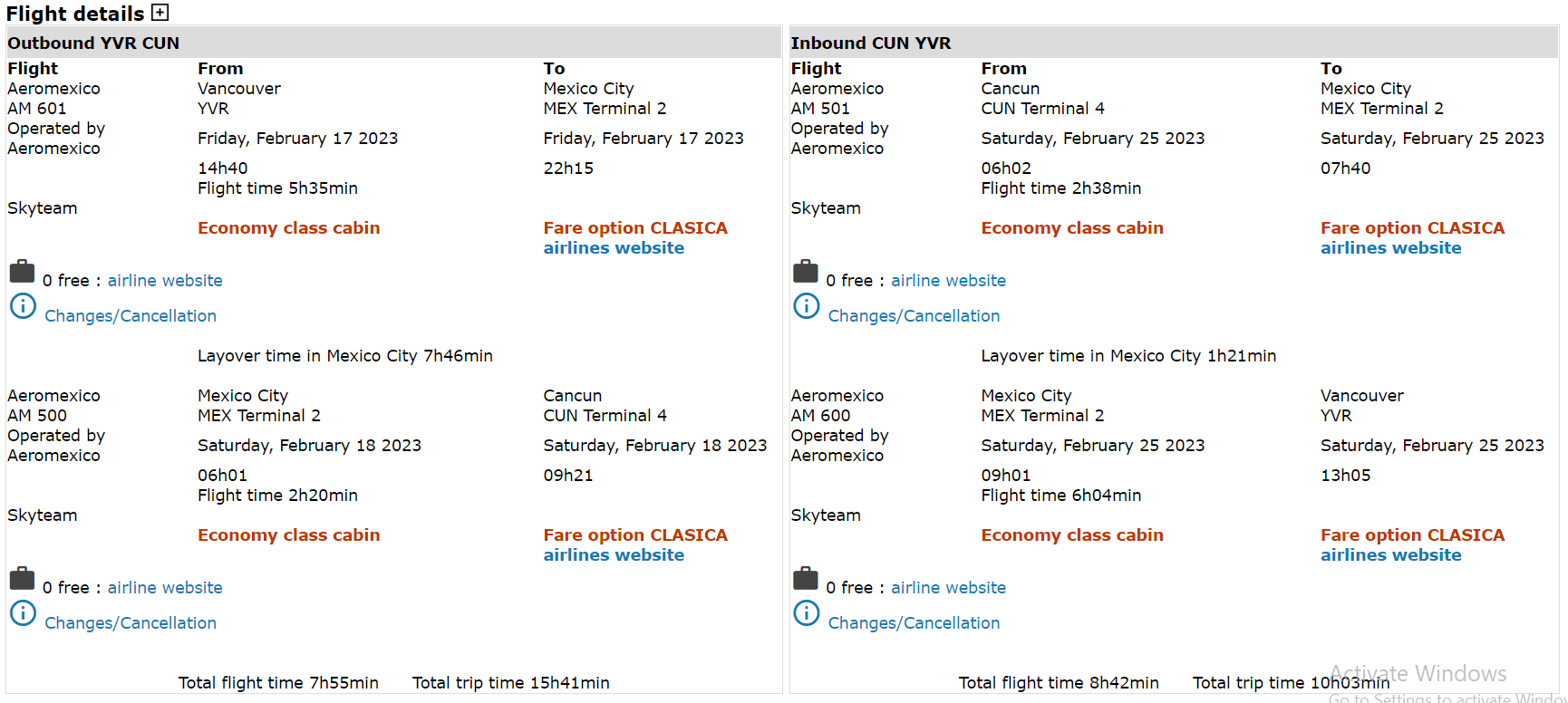
Task: Expand the Flight details plus icon
Action: pos(160,13)
